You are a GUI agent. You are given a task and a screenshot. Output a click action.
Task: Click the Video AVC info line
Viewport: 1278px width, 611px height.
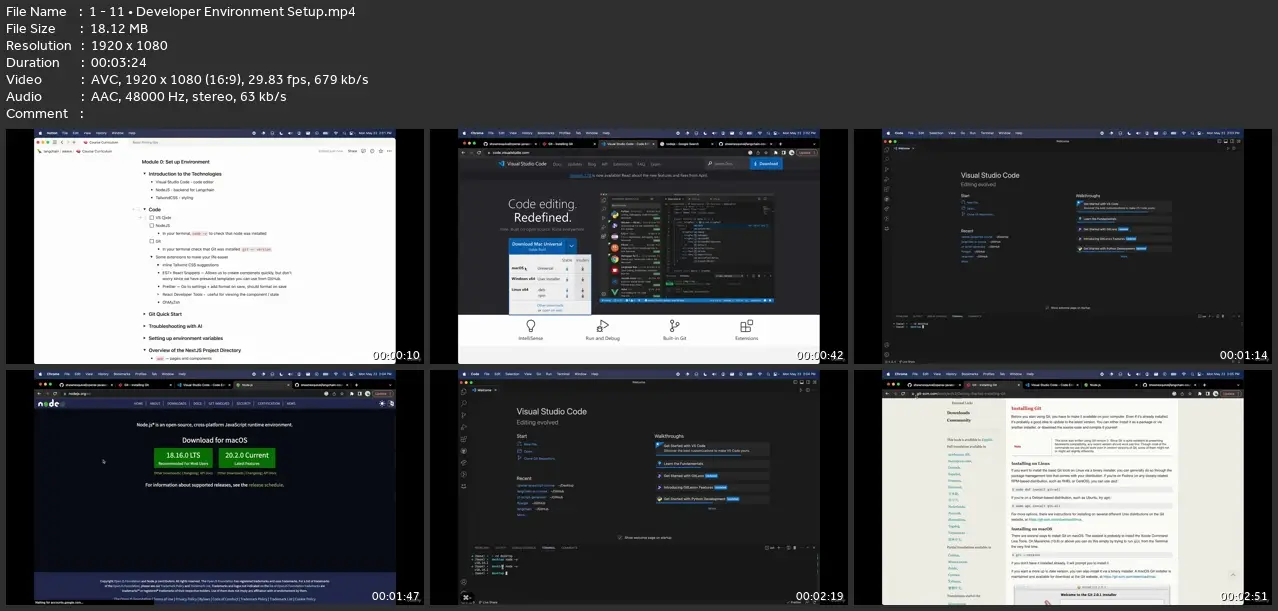[x=187, y=80]
